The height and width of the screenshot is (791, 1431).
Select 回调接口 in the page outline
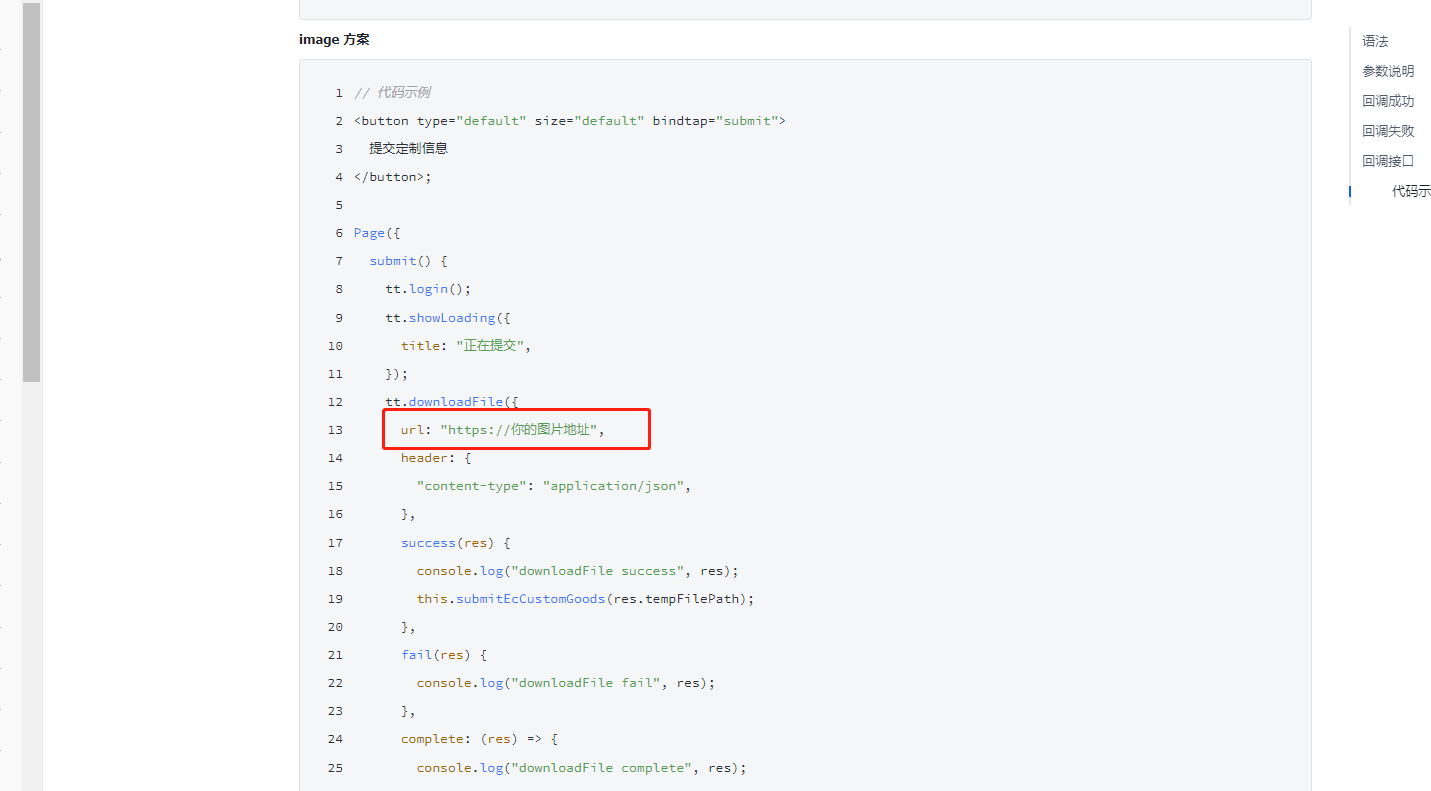click(1388, 161)
